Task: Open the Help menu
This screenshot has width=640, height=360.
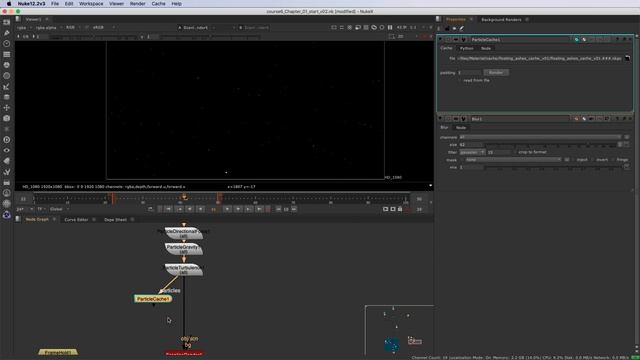Action: tap(176, 4)
